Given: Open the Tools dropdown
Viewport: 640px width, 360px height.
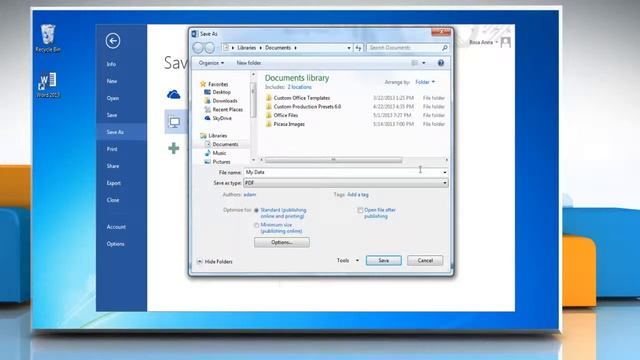Looking at the screenshot, I should [x=348, y=260].
